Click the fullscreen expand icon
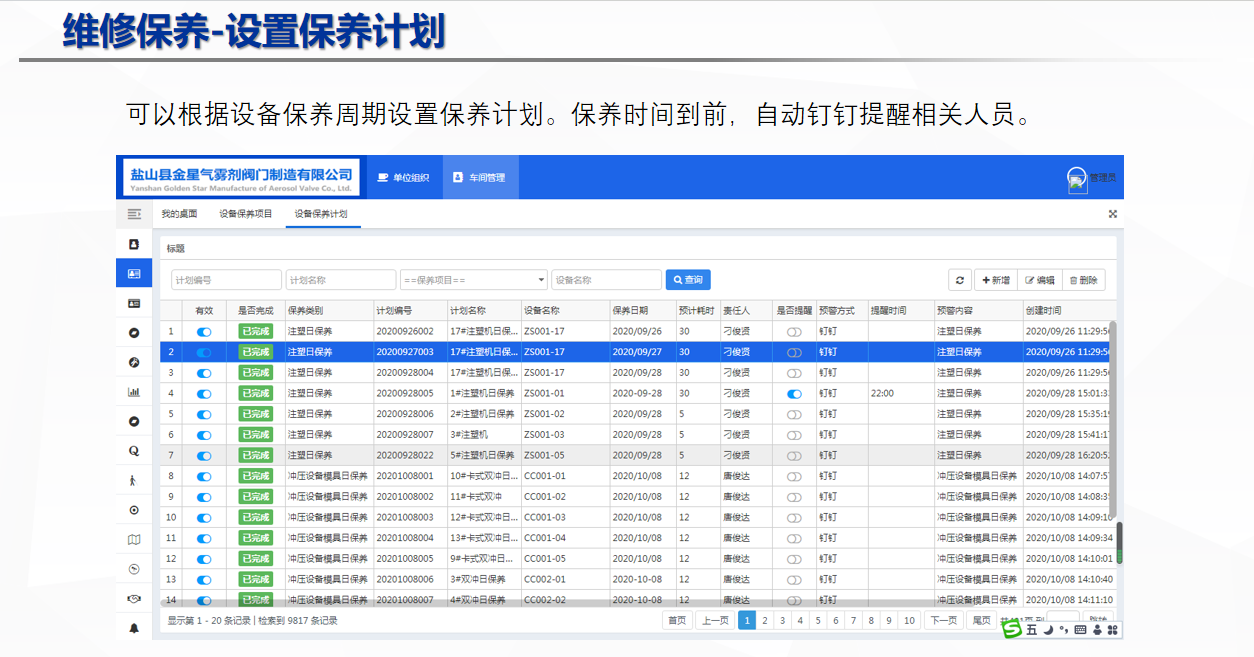 (1113, 214)
